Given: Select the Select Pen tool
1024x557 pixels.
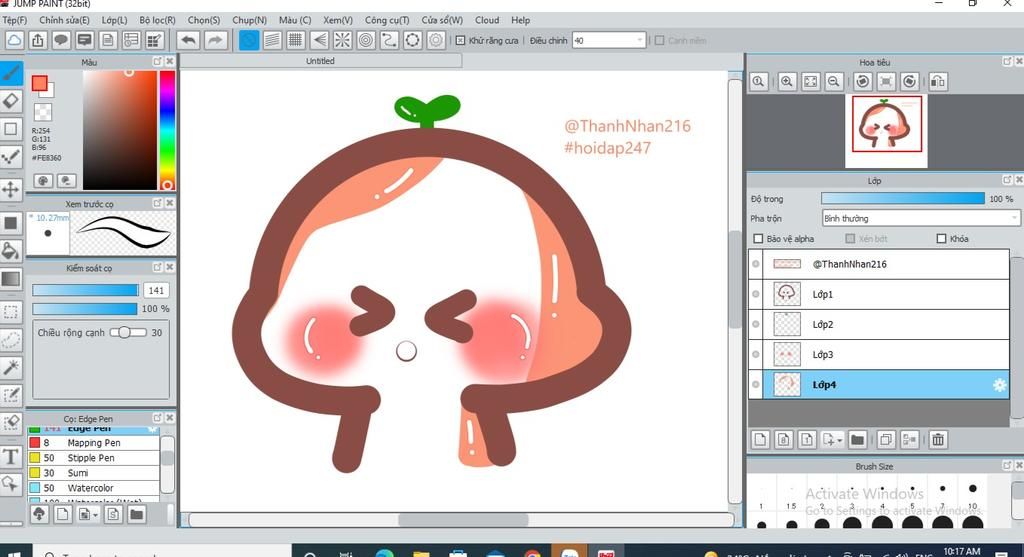Looking at the screenshot, I should point(11,395).
